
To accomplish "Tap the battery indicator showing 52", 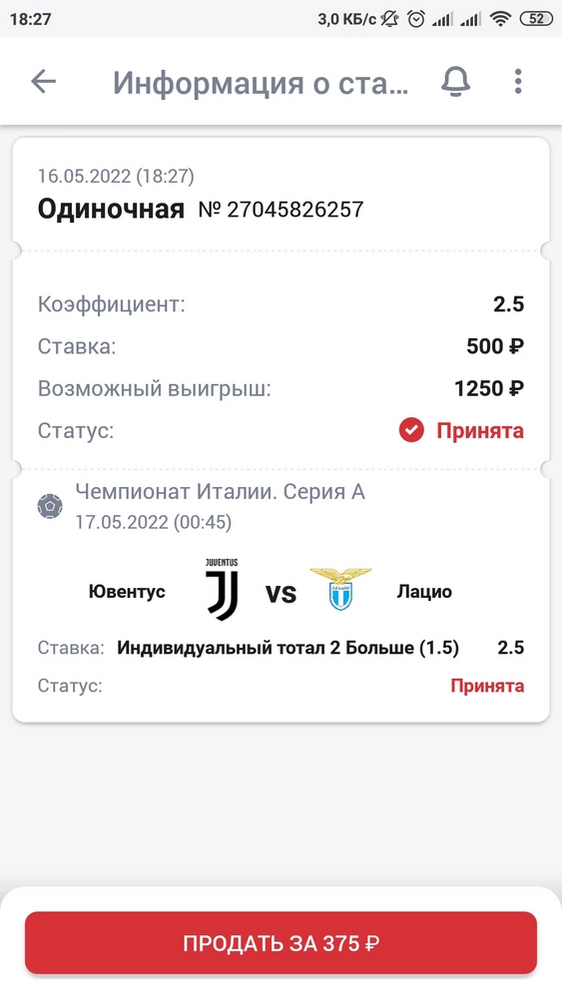I will [x=537, y=19].
